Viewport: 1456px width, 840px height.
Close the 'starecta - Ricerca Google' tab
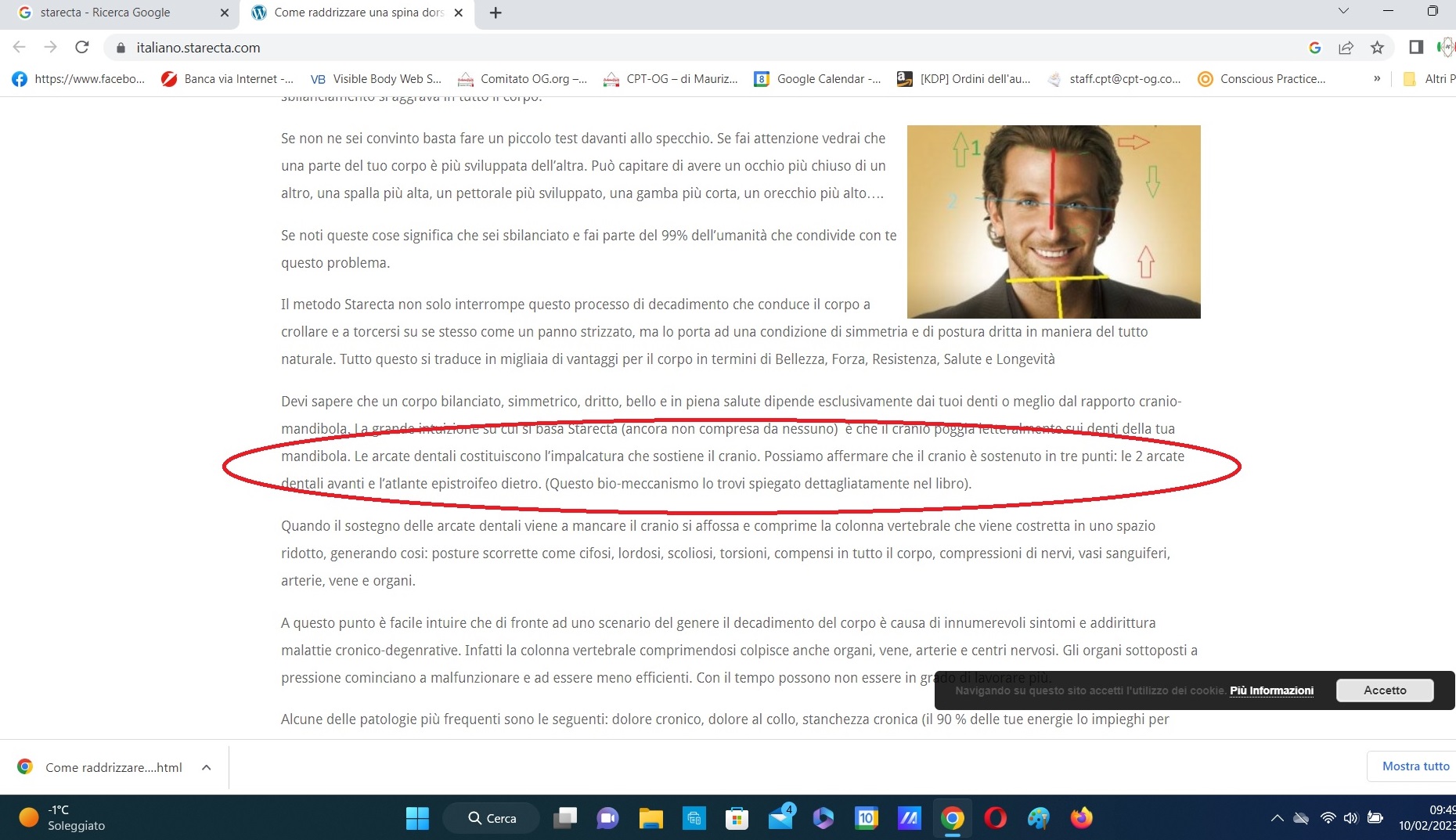[x=225, y=13]
